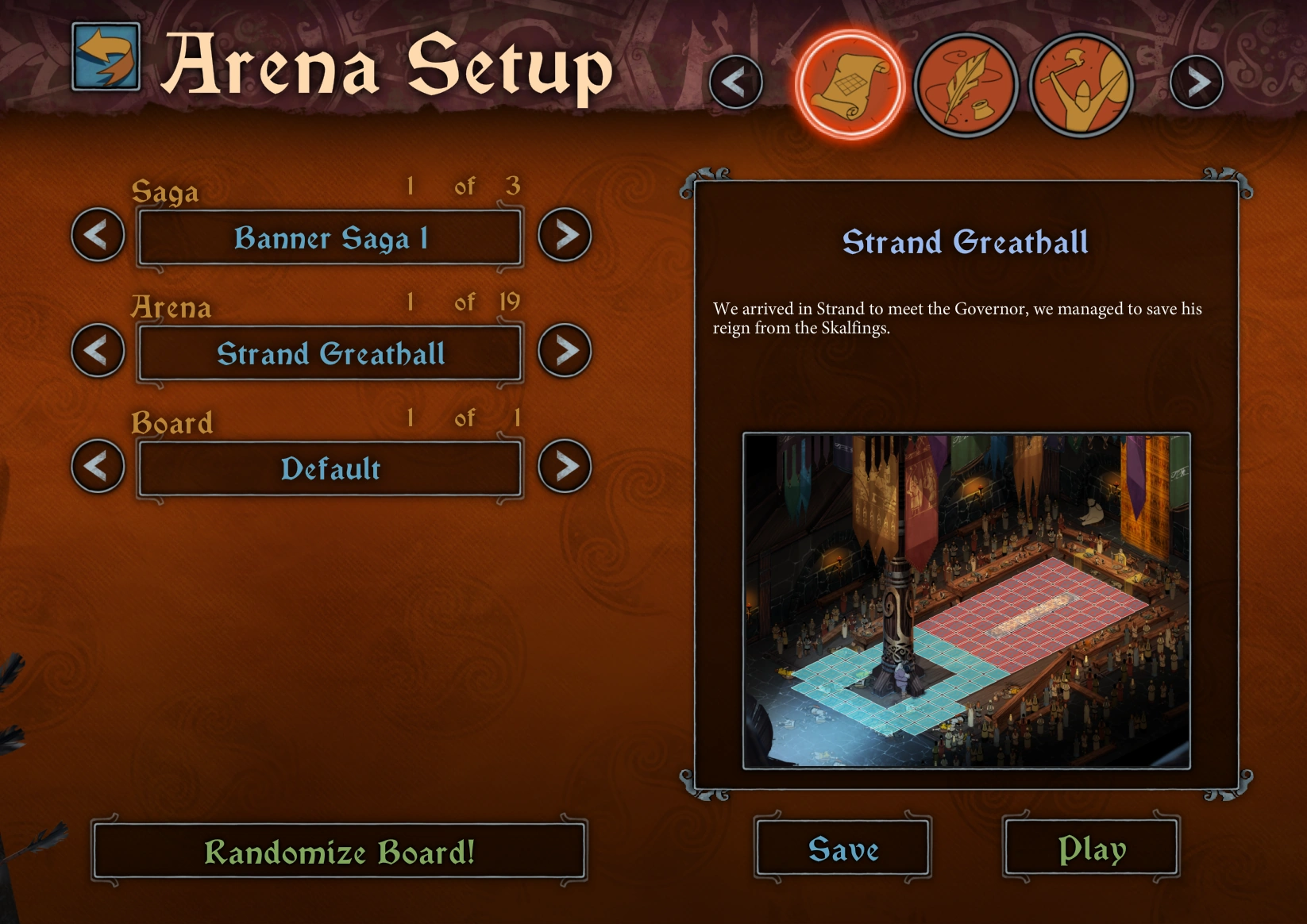The image size is (1307, 924).
Task: Select next saga with right arrow
Action: click(x=565, y=235)
